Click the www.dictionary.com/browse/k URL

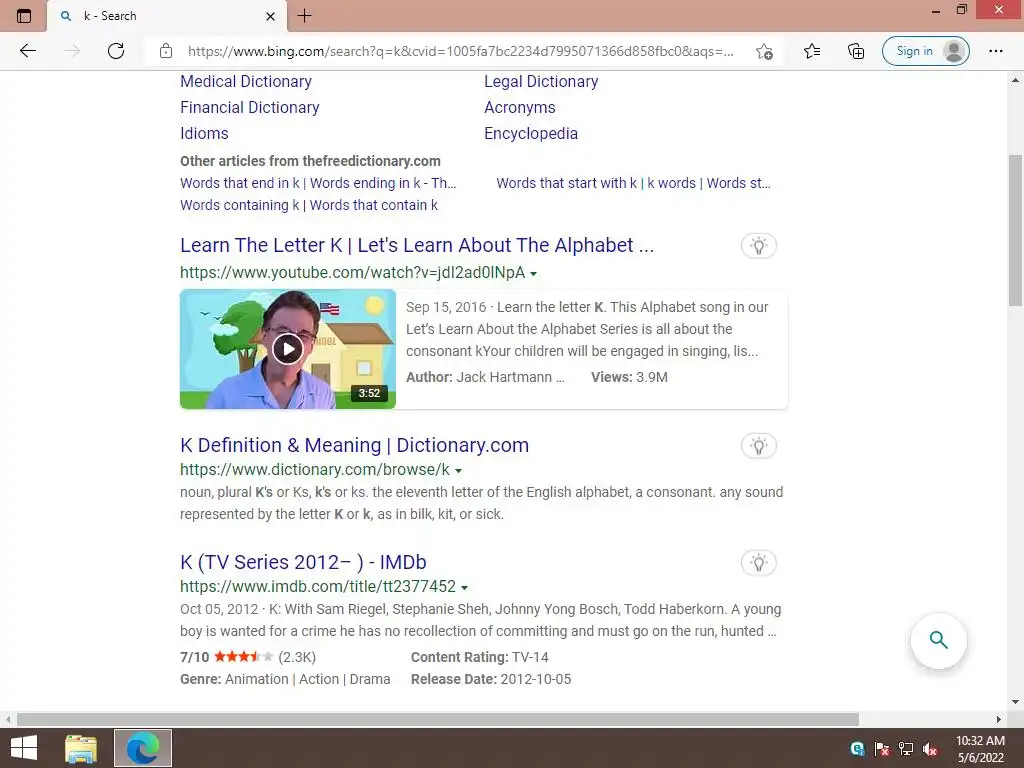click(315, 470)
